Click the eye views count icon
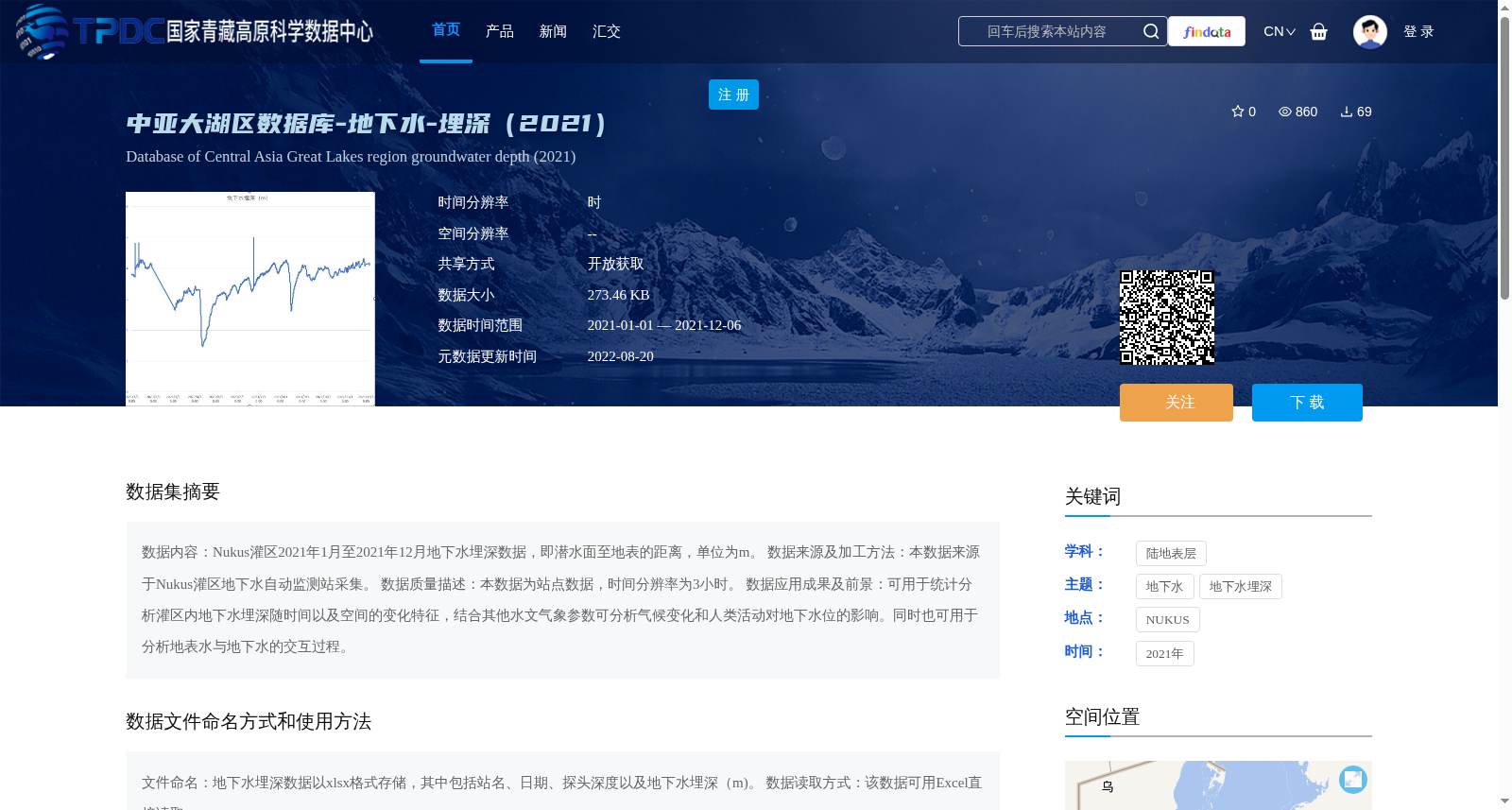The width and height of the screenshot is (1512, 810). (1285, 112)
